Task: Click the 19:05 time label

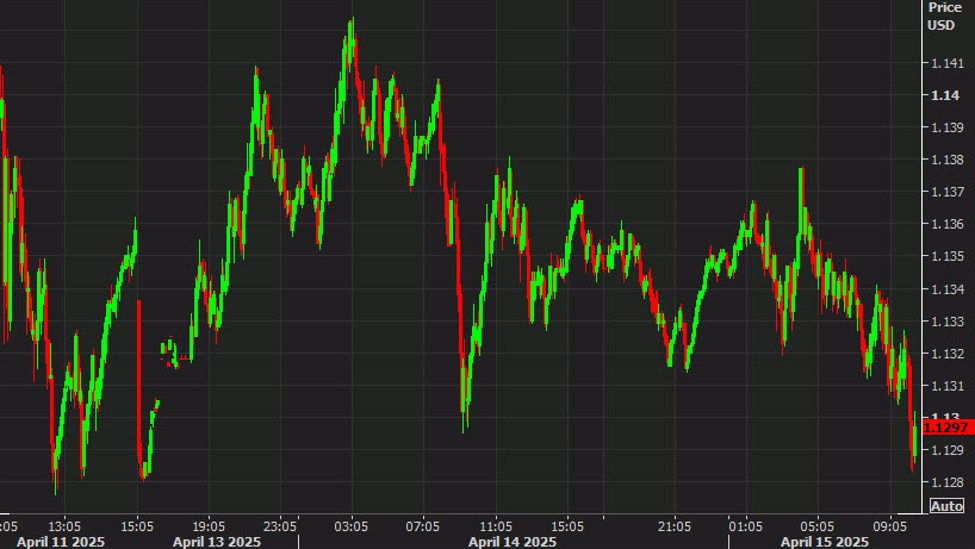Action: click(x=209, y=527)
